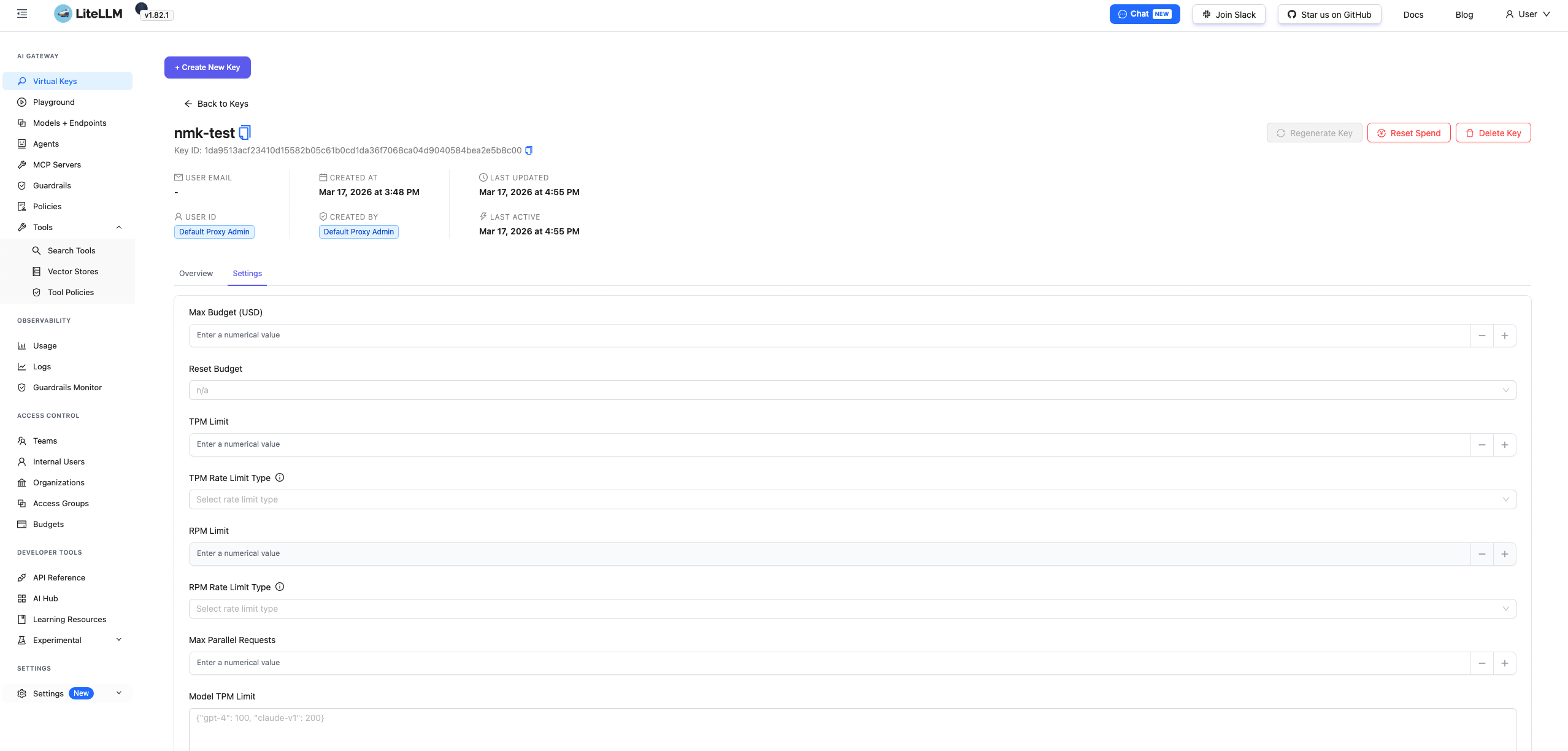
Task: Copy the Key ID hash icon
Action: click(x=529, y=150)
